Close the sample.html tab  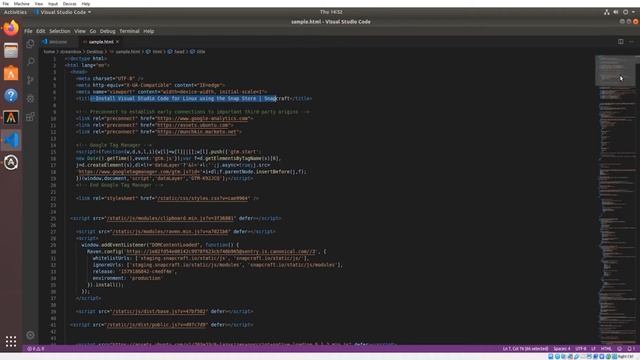click(117, 42)
